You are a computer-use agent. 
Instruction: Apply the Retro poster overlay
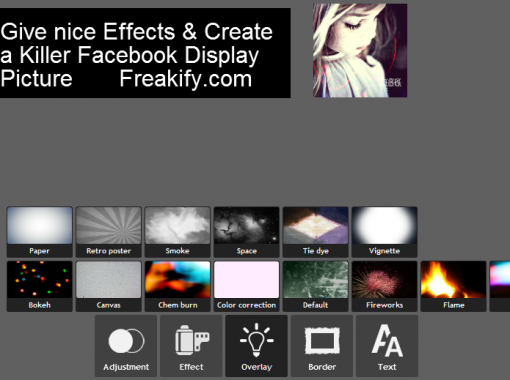109,232
